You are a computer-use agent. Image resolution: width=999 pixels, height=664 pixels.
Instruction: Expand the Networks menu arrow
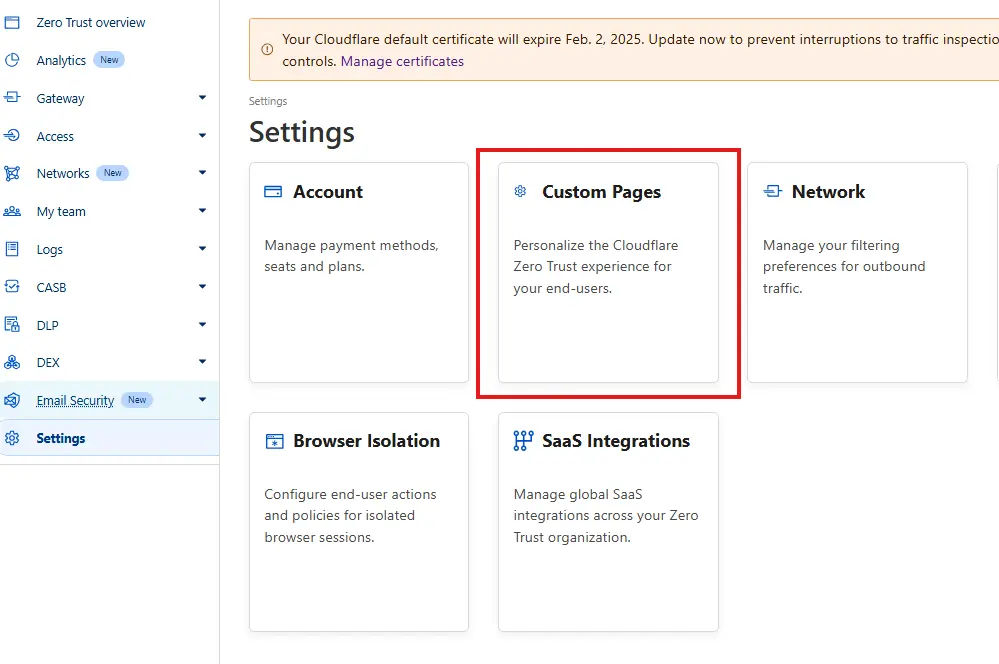[x=202, y=173]
